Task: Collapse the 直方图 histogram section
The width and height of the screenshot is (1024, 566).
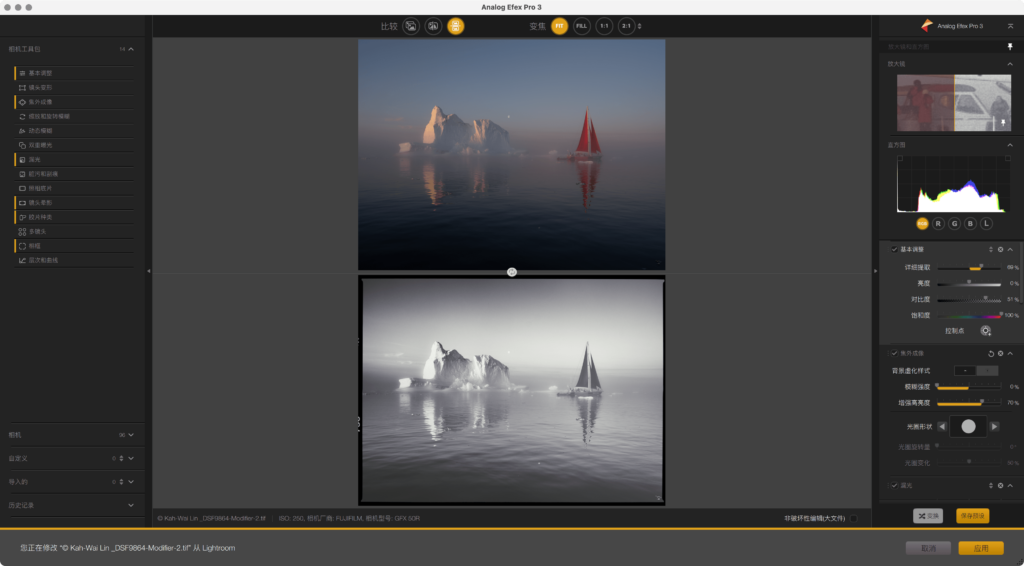Action: pyautogui.click(x=1010, y=145)
